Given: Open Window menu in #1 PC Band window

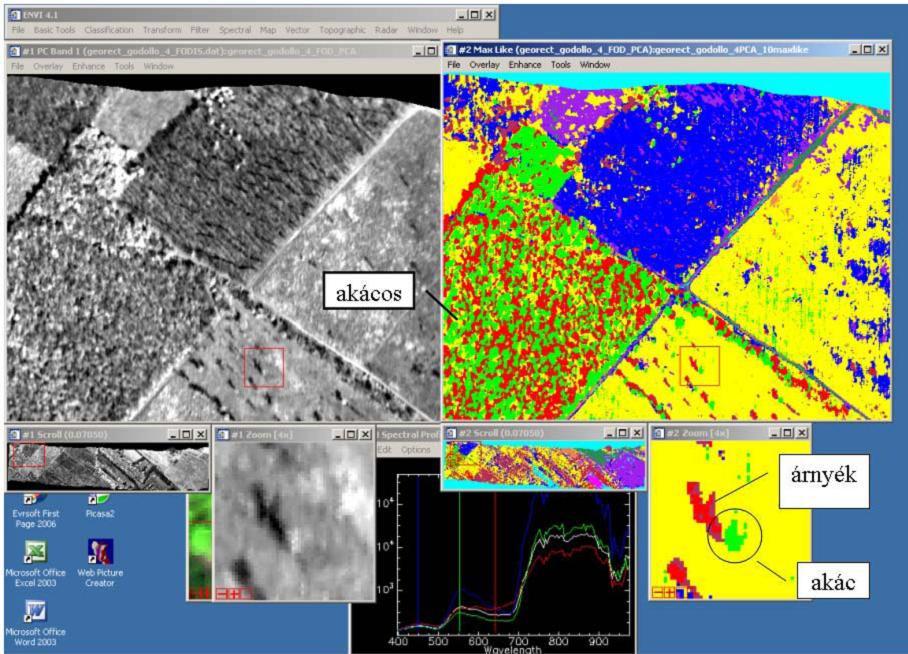Looking at the screenshot, I should [158, 67].
